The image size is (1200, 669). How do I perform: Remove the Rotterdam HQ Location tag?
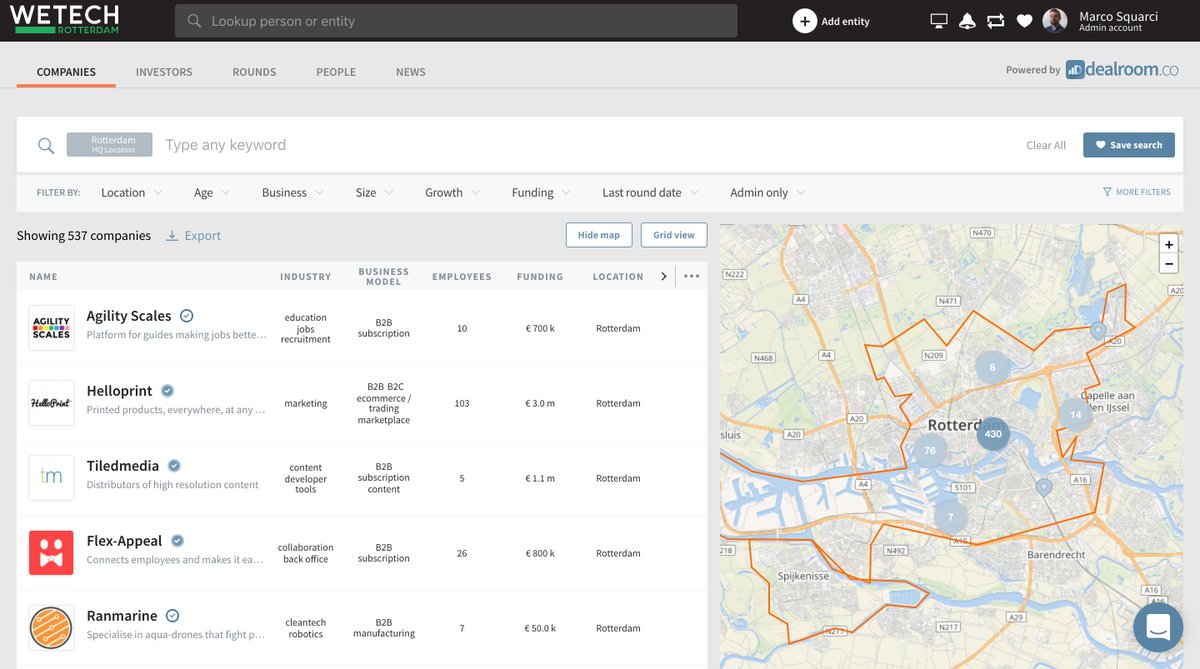coord(109,145)
